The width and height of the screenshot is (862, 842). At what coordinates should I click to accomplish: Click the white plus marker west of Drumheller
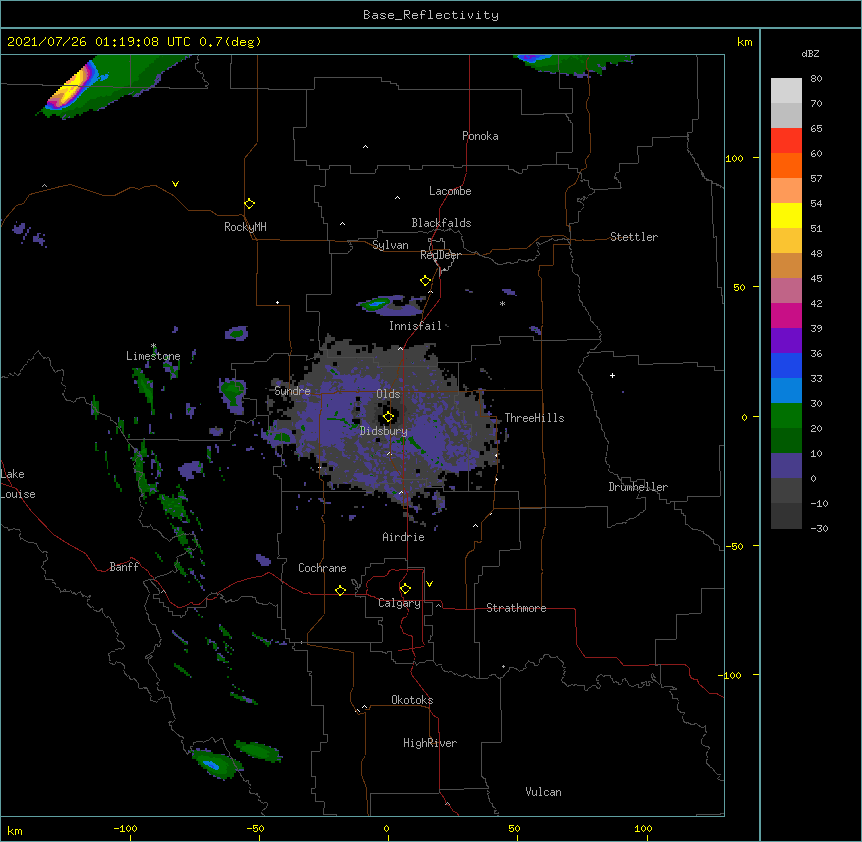click(x=612, y=375)
